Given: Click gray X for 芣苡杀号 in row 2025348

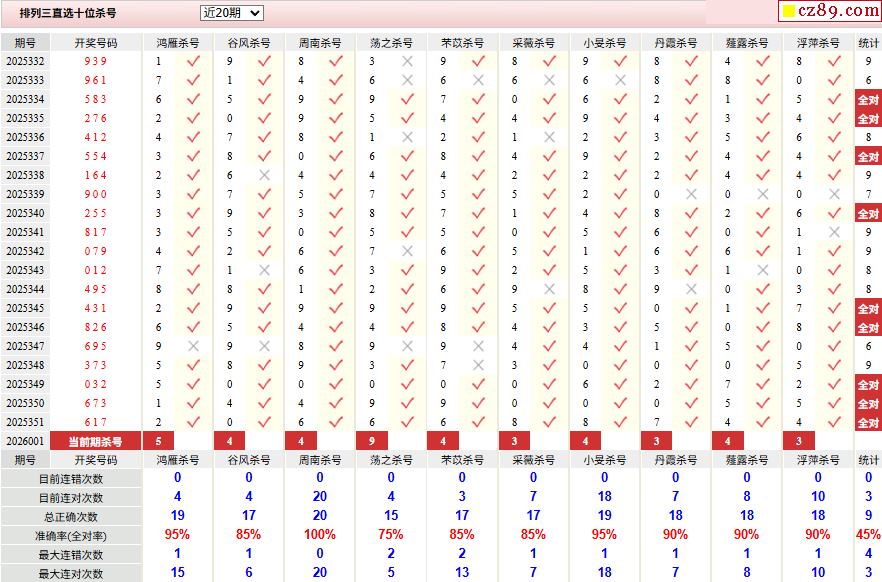Looking at the screenshot, I should (x=478, y=365).
